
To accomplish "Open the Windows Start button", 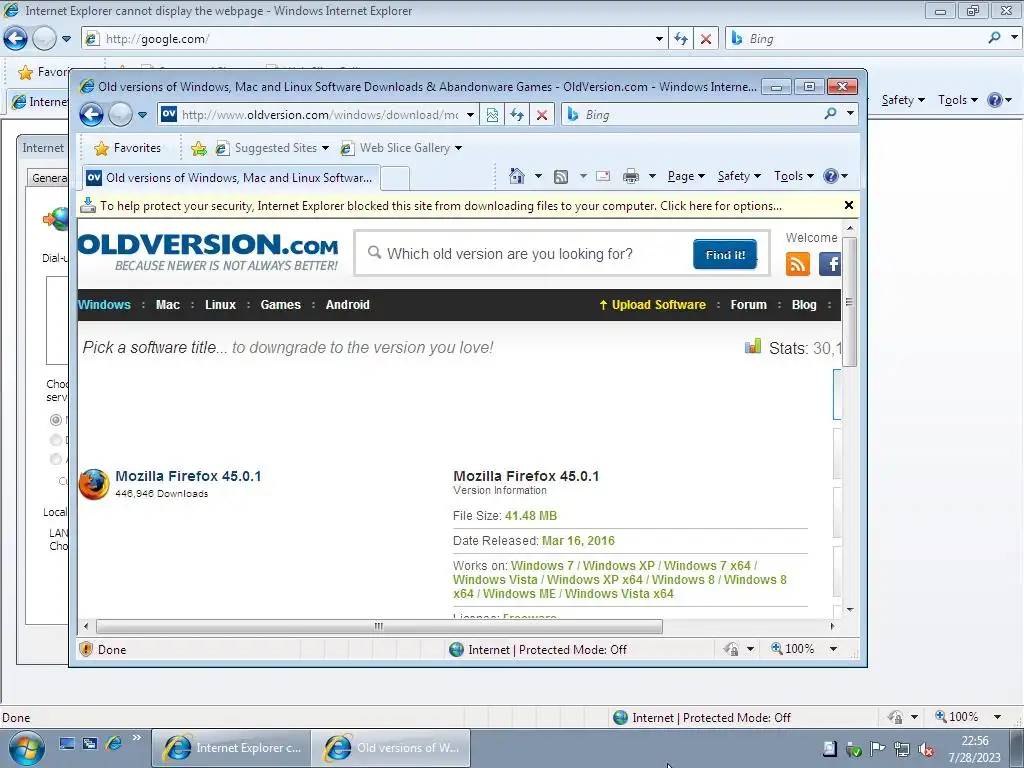I will point(27,748).
